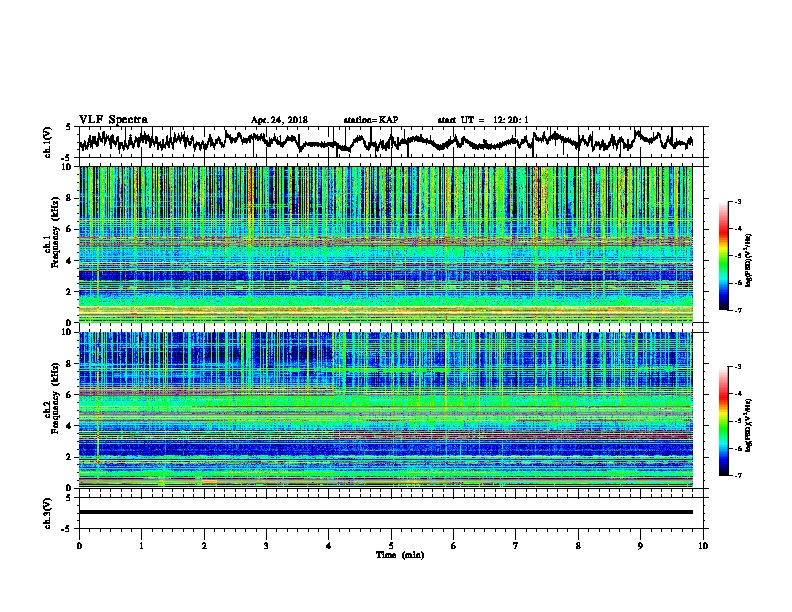Click the time axis tick label "8"

point(578,546)
